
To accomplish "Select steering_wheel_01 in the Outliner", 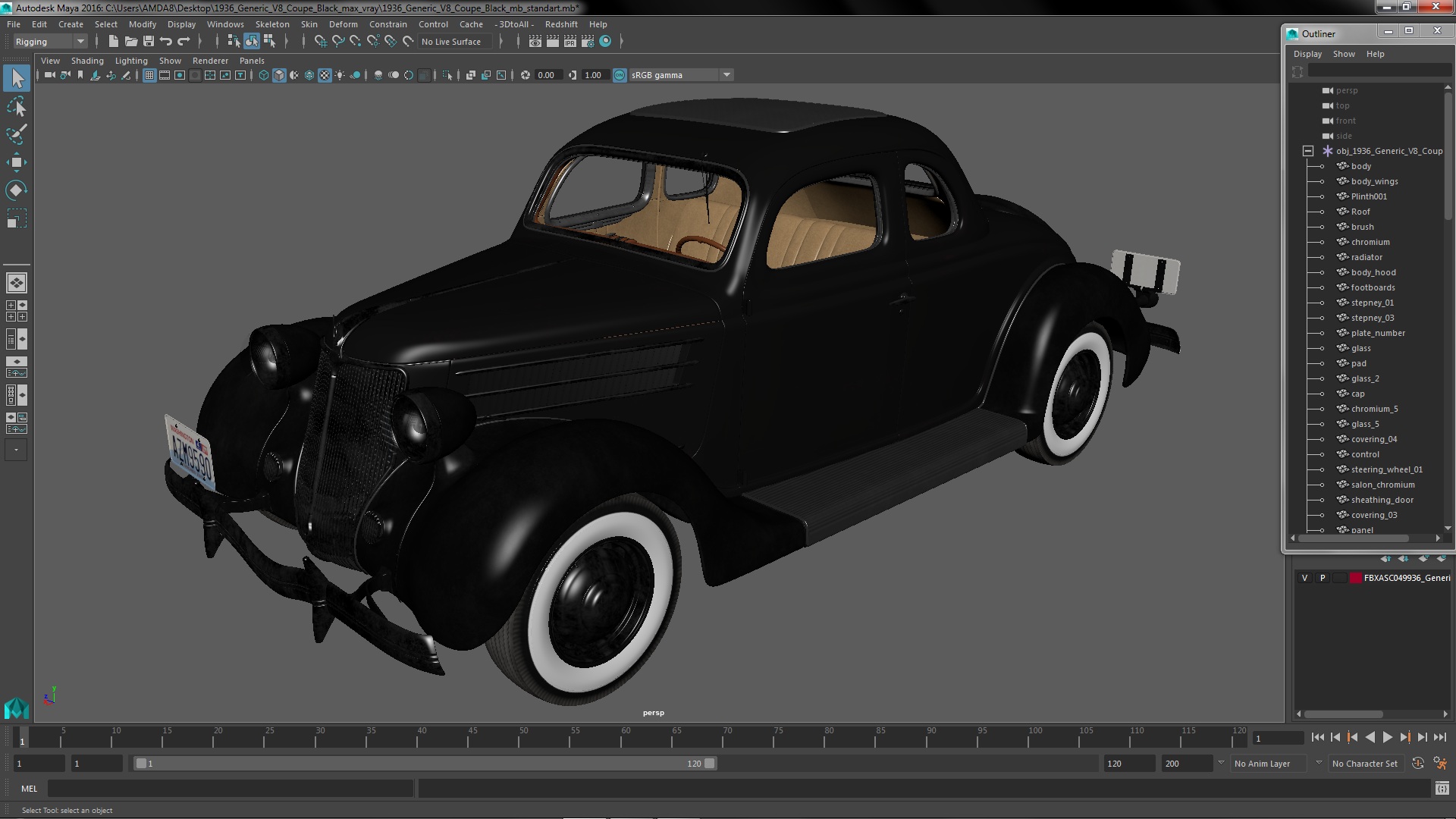I will point(1386,469).
